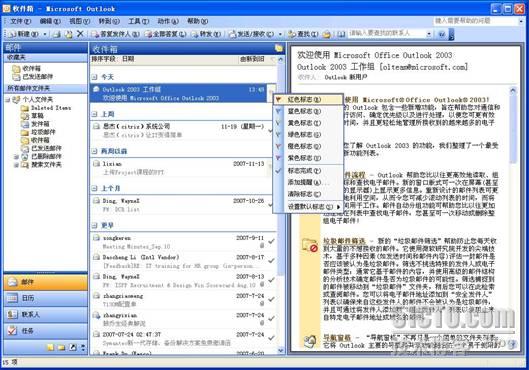Open 收件箱 in favorites folders
The height and width of the screenshot is (370, 529).
(26, 68)
